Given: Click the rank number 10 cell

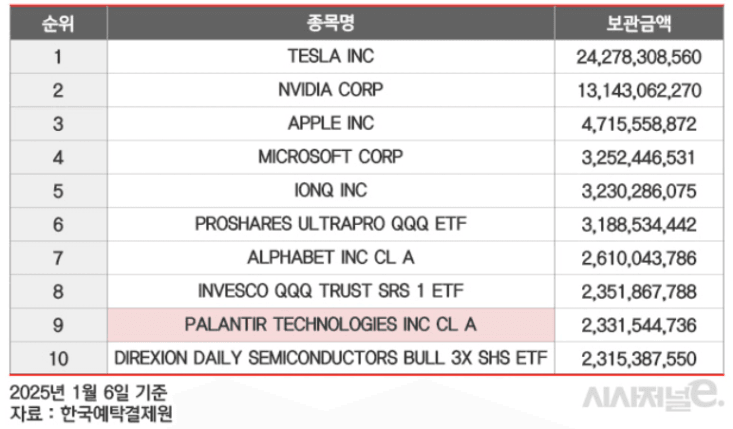Looking at the screenshot, I should 57,357.
